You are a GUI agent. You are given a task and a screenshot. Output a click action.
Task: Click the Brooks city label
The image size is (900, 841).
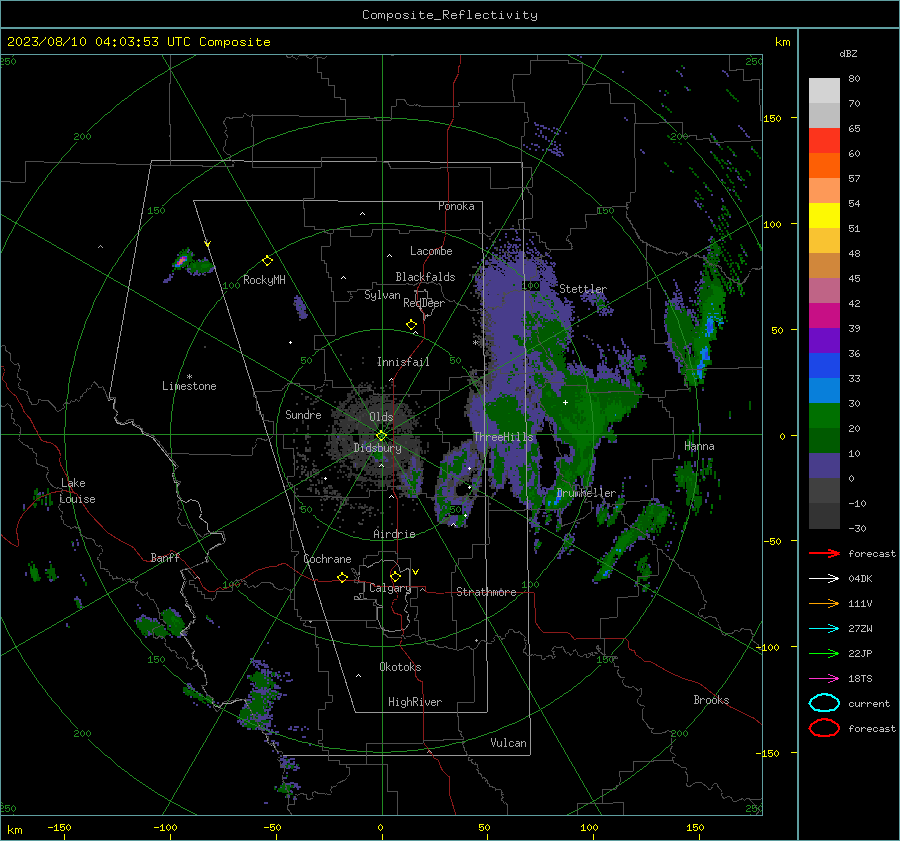[712, 700]
